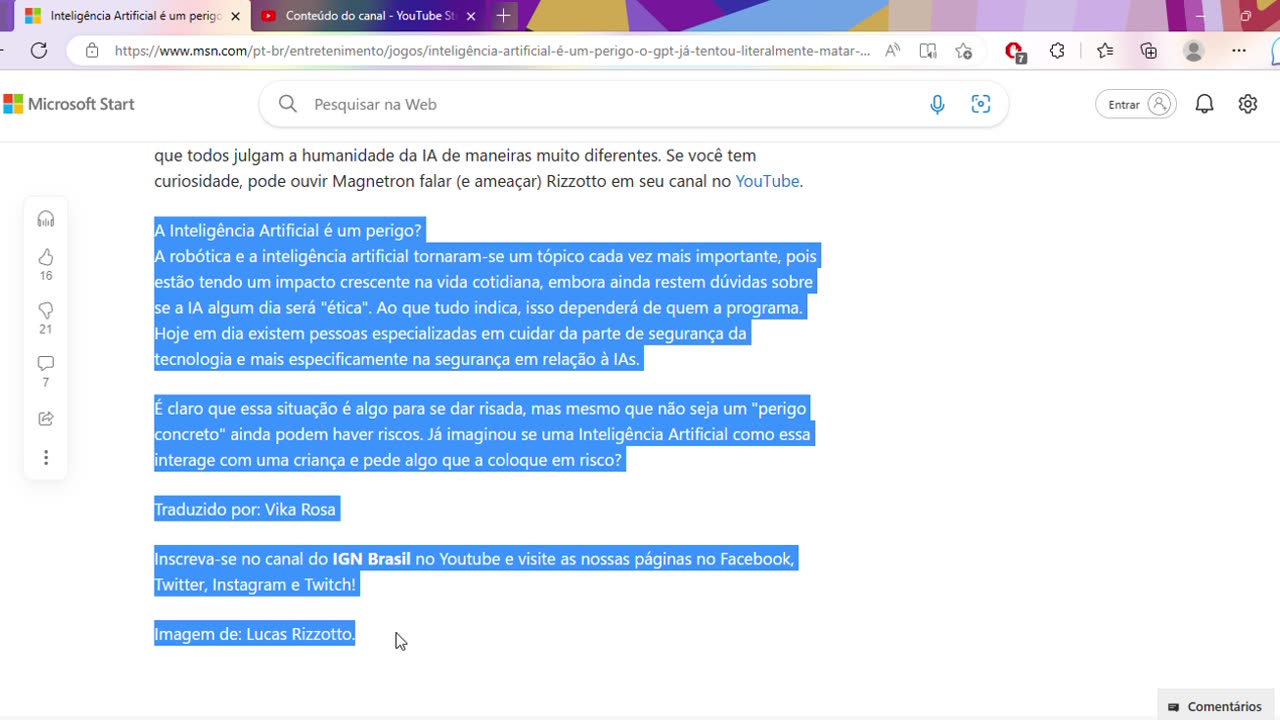Image resolution: width=1280 pixels, height=720 pixels.
Task: Click the text 'Traduzido por: Vika Rosa'
Action: [x=245, y=509]
